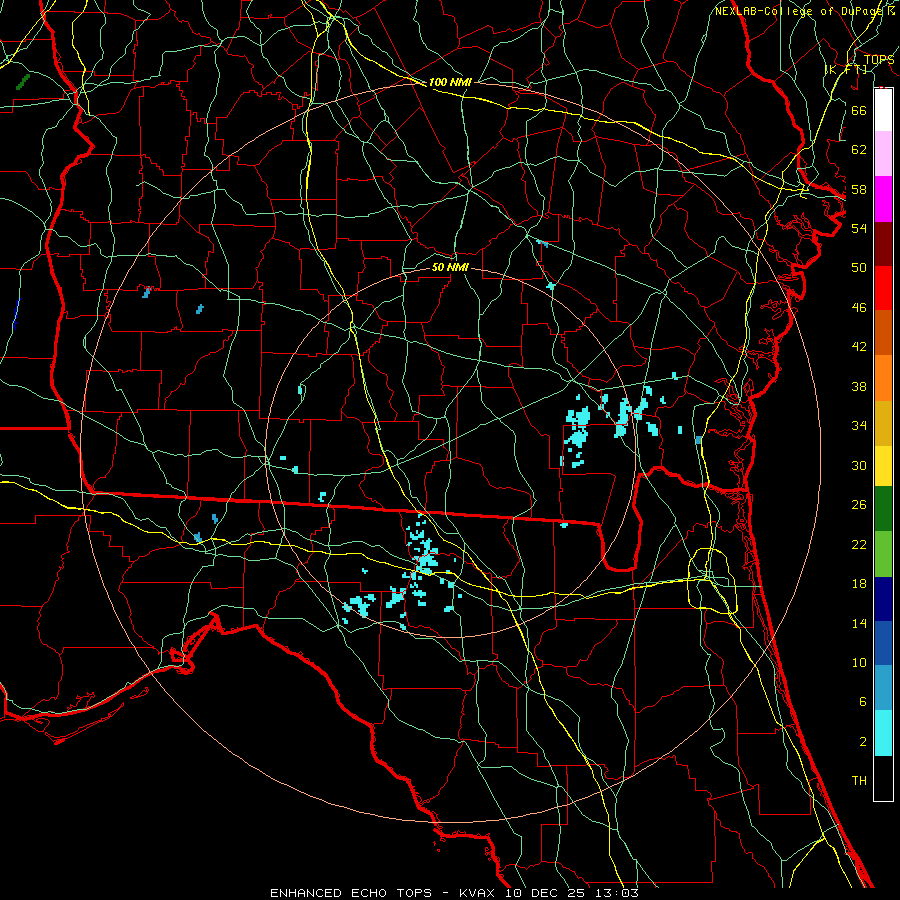
Task: Select the '18' legend value
Action: 859,584
